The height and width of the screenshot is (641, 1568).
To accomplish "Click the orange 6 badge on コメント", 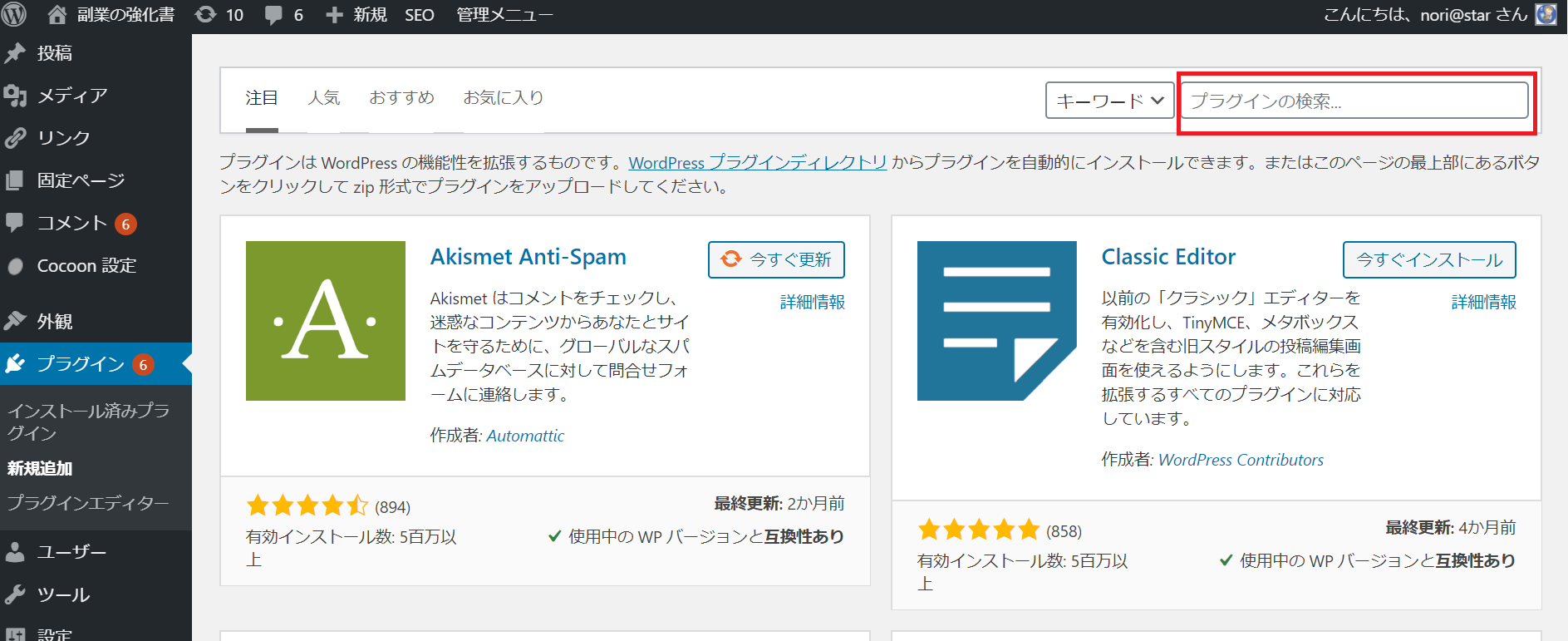I will tap(125, 224).
